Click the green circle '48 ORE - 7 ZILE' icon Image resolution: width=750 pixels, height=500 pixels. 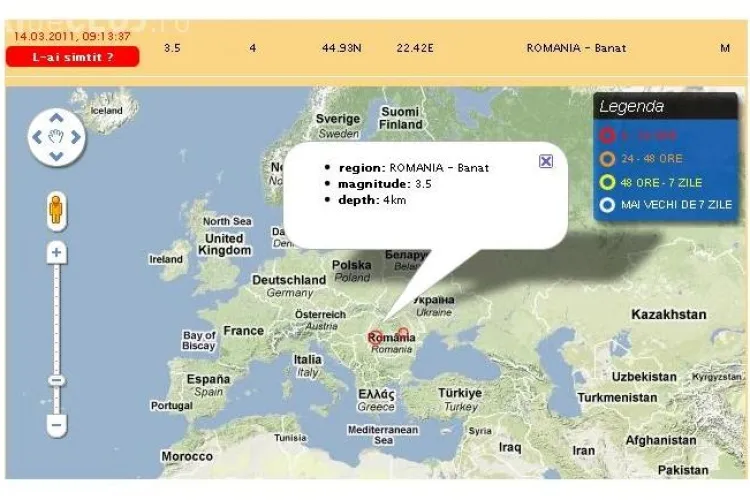pos(607,182)
